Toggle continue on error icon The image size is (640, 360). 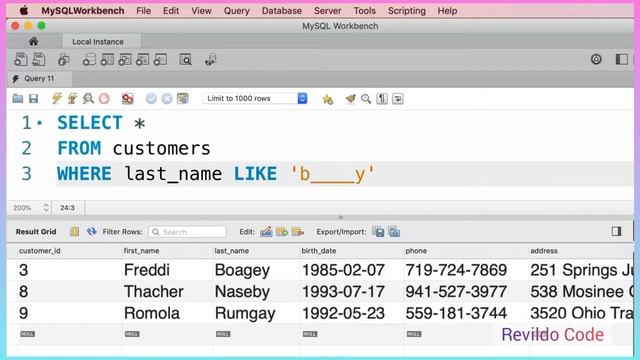128,98
